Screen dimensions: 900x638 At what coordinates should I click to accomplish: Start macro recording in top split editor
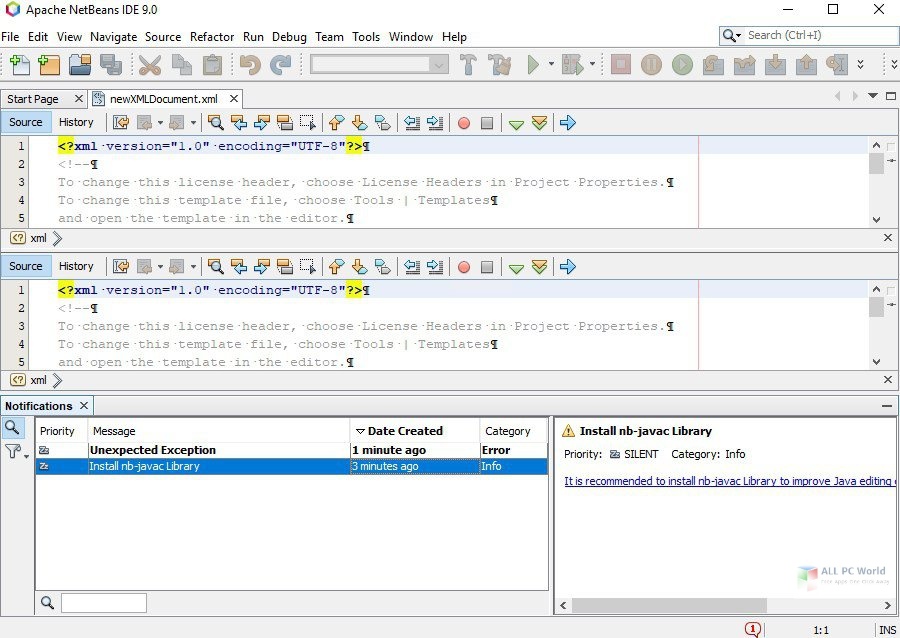click(464, 123)
